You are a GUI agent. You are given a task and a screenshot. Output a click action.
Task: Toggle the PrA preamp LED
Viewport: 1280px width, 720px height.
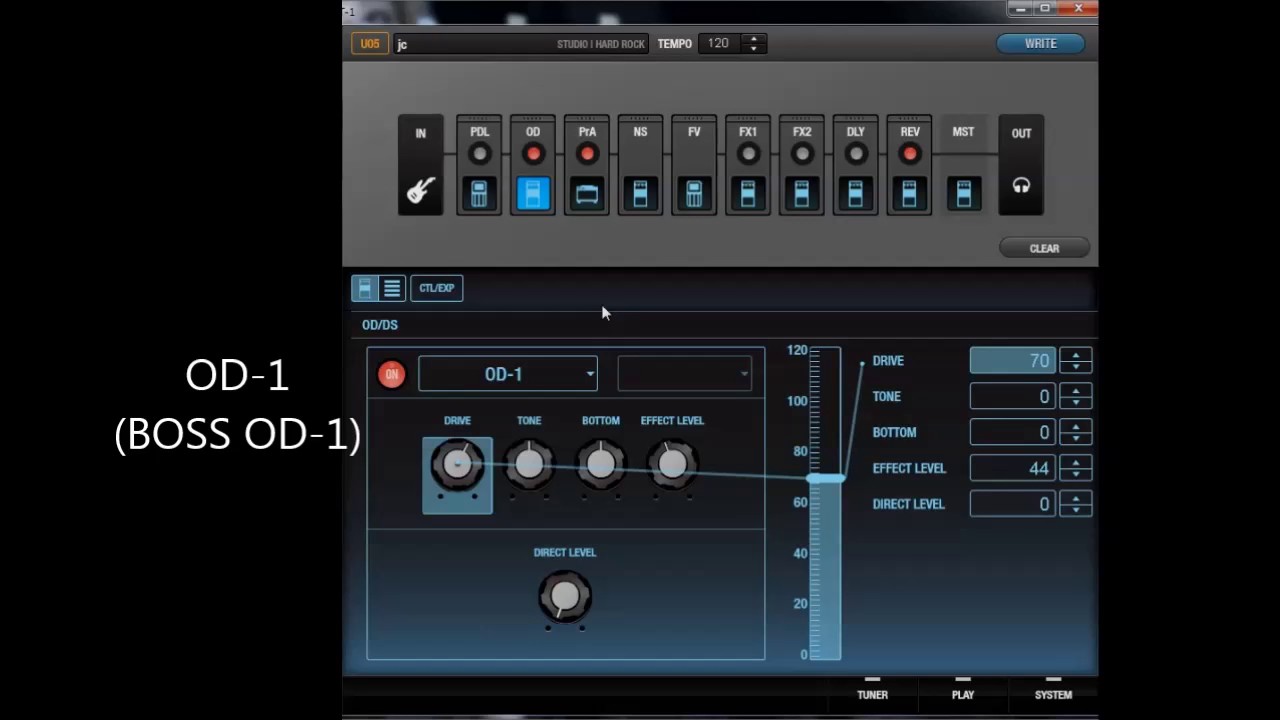[587, 154]
